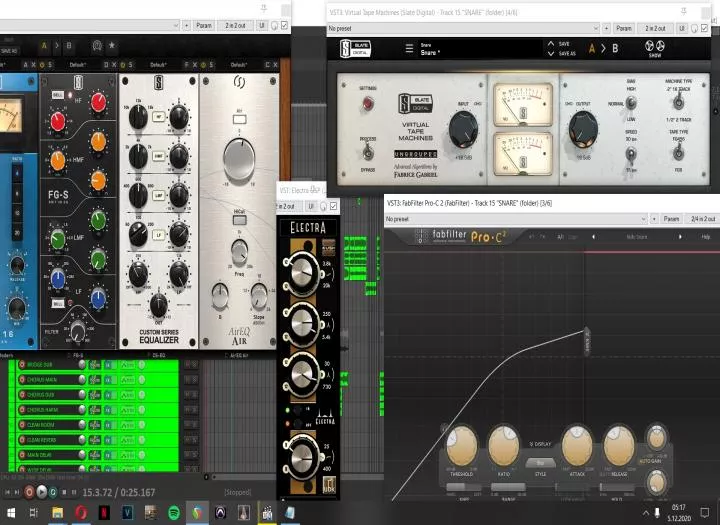Open the Windows Start menu
Screen dimensions: 720x525
tap(11, 513)
